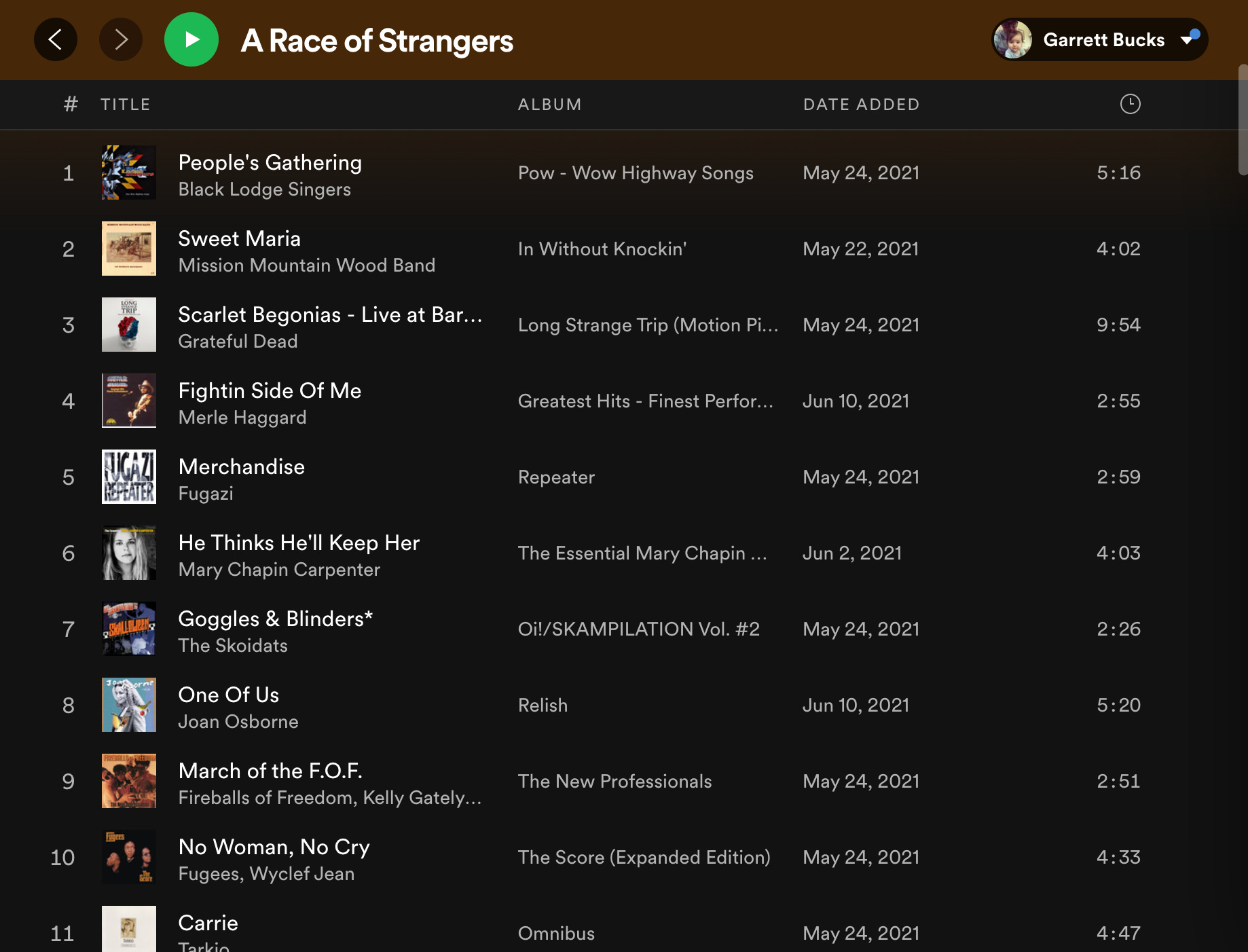The image size is (1248, 952).
Task: Open artist Mary Chapin Carpenter
Action: (279, 570)
